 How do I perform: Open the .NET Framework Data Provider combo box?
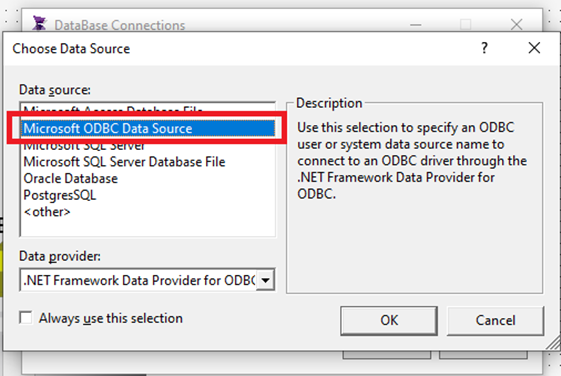147,280
